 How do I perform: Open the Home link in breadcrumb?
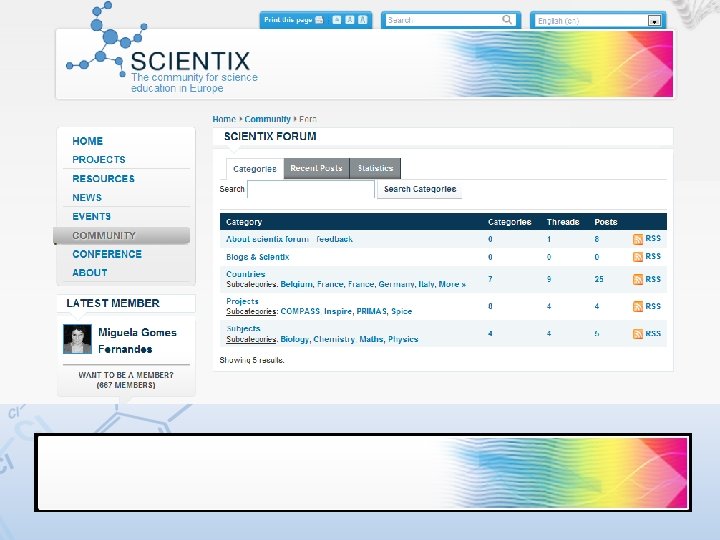[224, 119]
